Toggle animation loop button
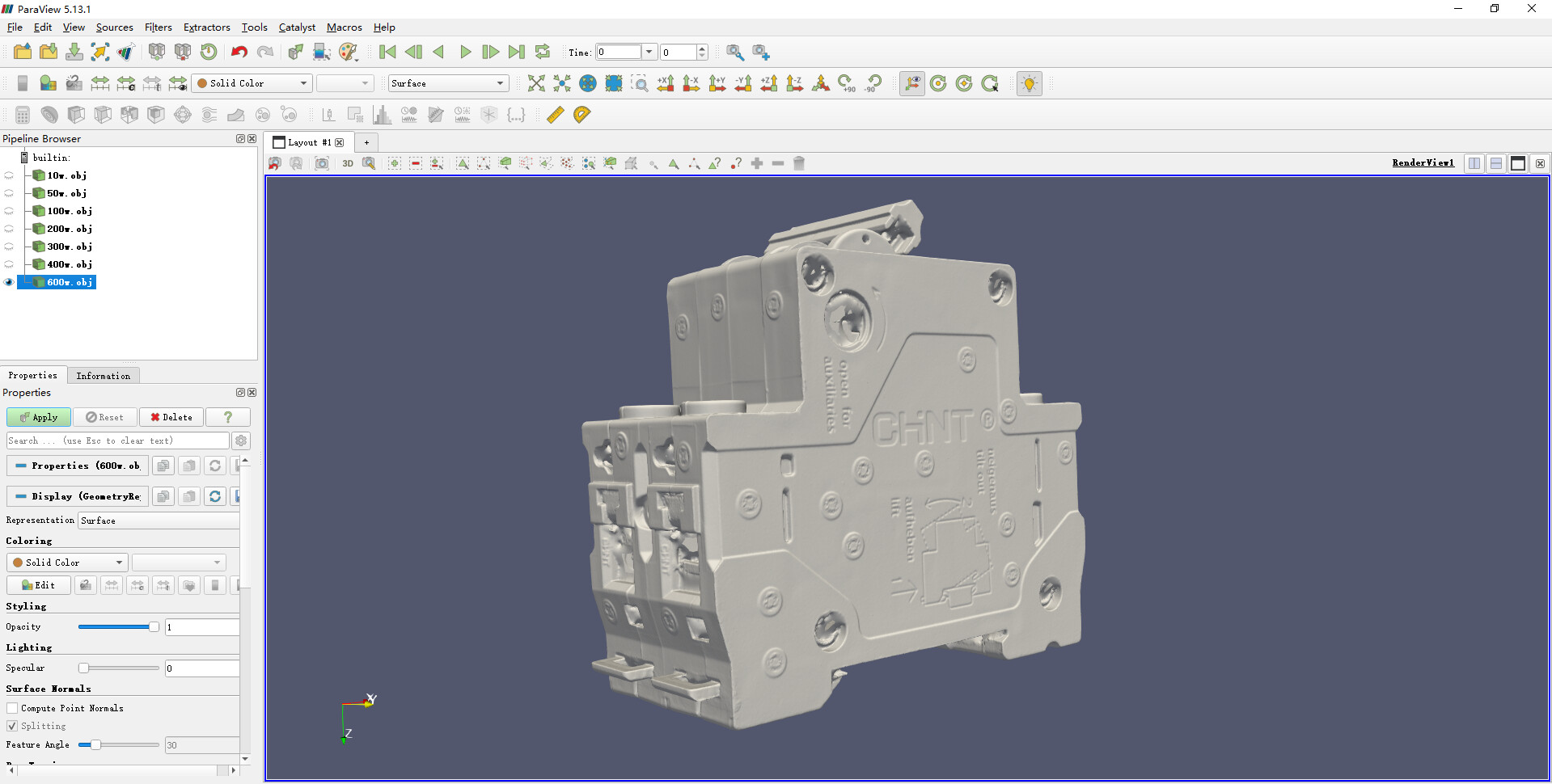Viewport: 1552px width, 784px height. coord(543,52)
